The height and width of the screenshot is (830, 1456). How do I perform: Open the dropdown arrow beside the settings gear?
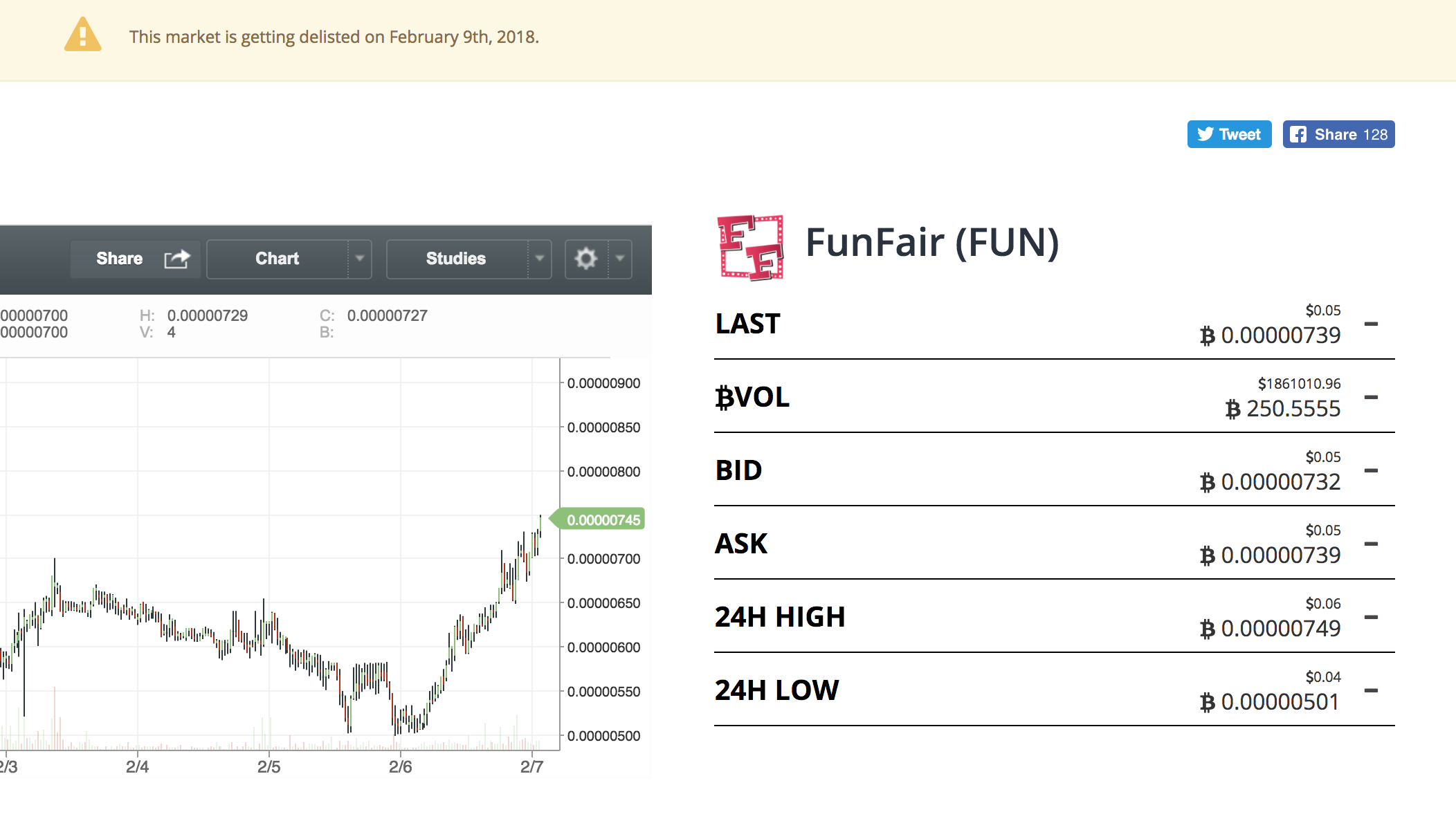tap(619, 259)
